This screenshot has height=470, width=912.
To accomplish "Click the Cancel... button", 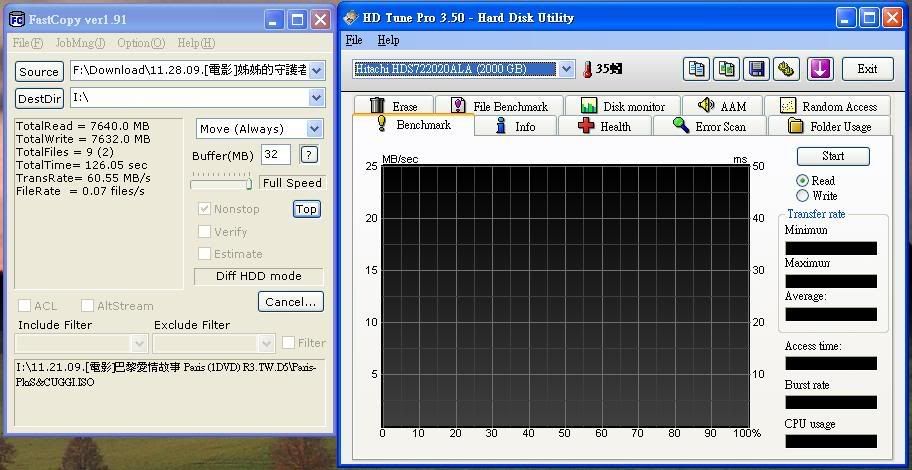I will (291, 301).
